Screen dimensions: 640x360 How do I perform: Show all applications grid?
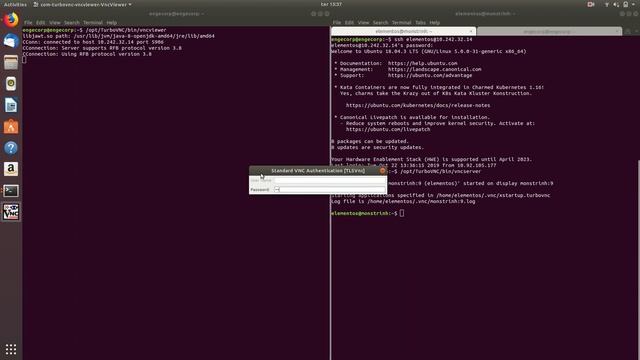tap(11, 349)
